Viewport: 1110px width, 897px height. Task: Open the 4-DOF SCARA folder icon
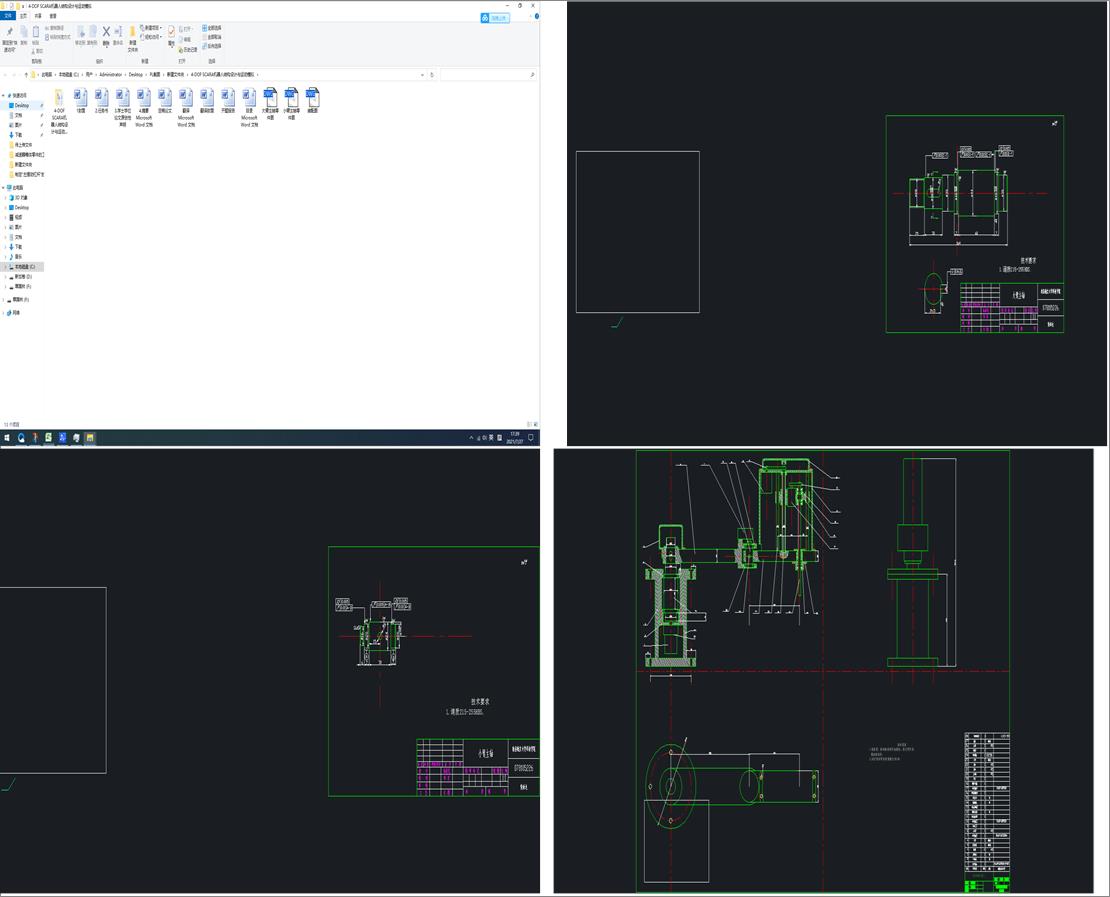pyautogui.click(x=60, y=97)
